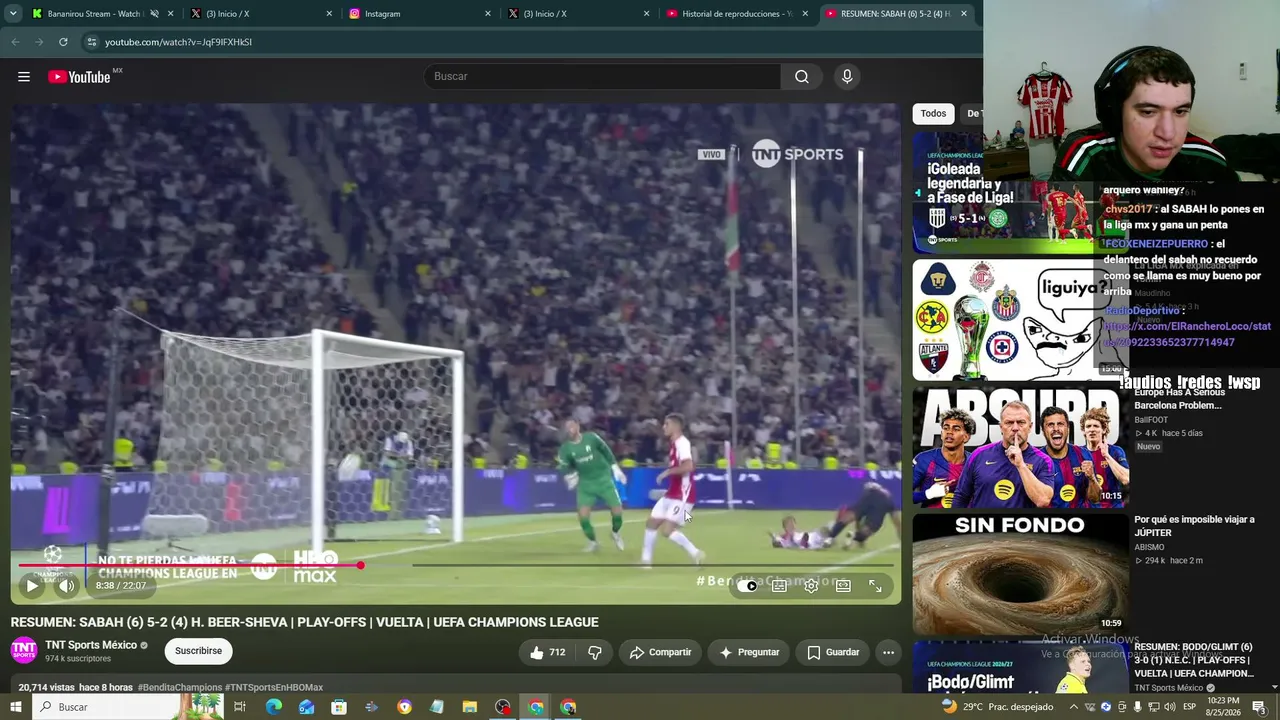Screen dimensions: 1280x720
Task: Open the TNT Sports México channel avatar
Action: (x=24, y=651)
